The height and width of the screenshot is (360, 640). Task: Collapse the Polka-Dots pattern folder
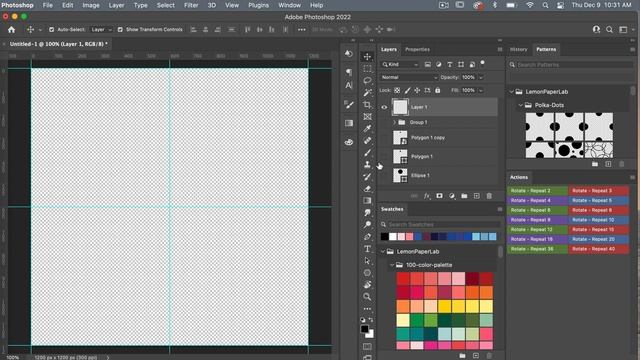click(x=521, y=105)
